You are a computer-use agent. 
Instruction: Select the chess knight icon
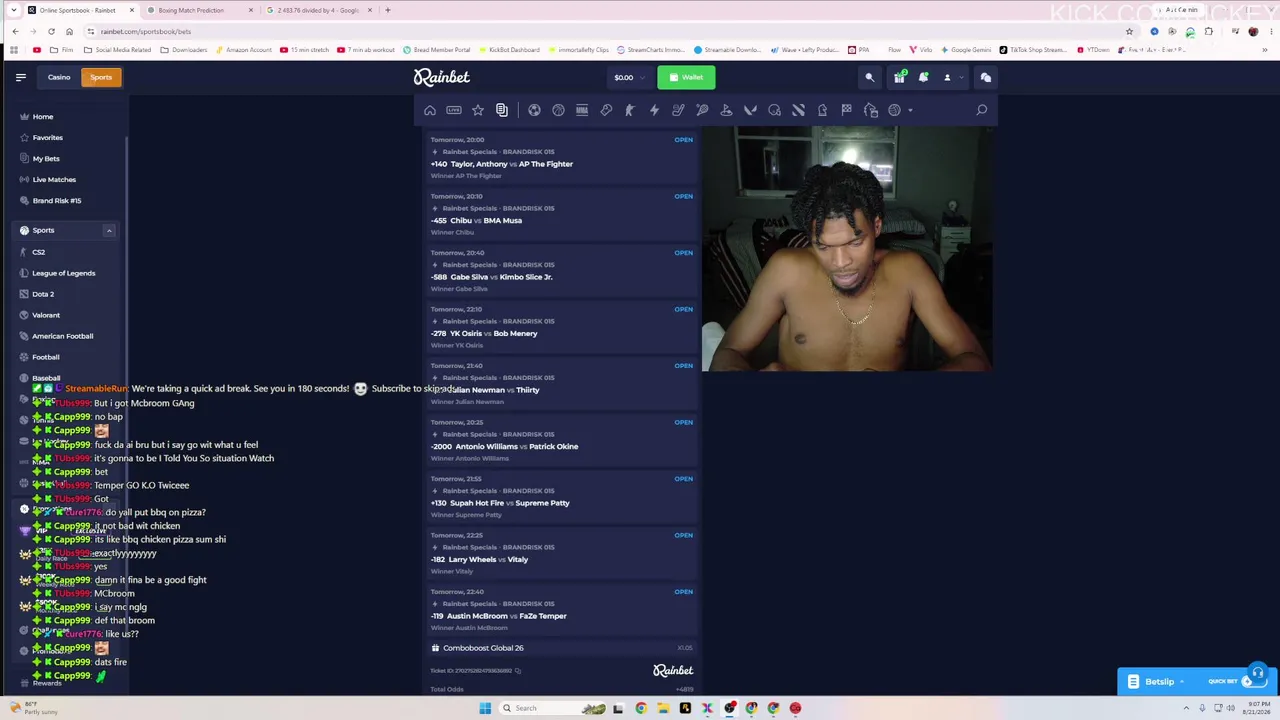(x=822, y=110)
